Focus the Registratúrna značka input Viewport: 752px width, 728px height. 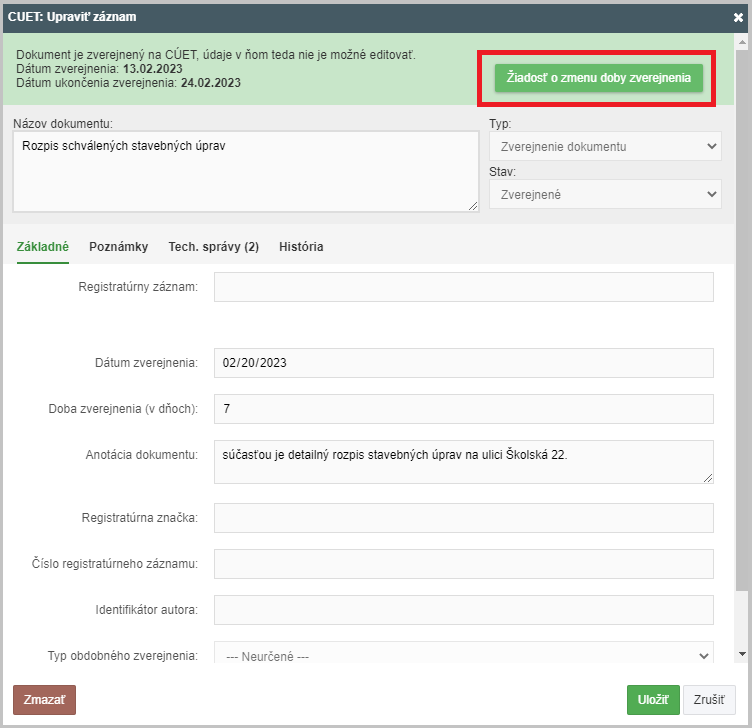pos(463,518)
